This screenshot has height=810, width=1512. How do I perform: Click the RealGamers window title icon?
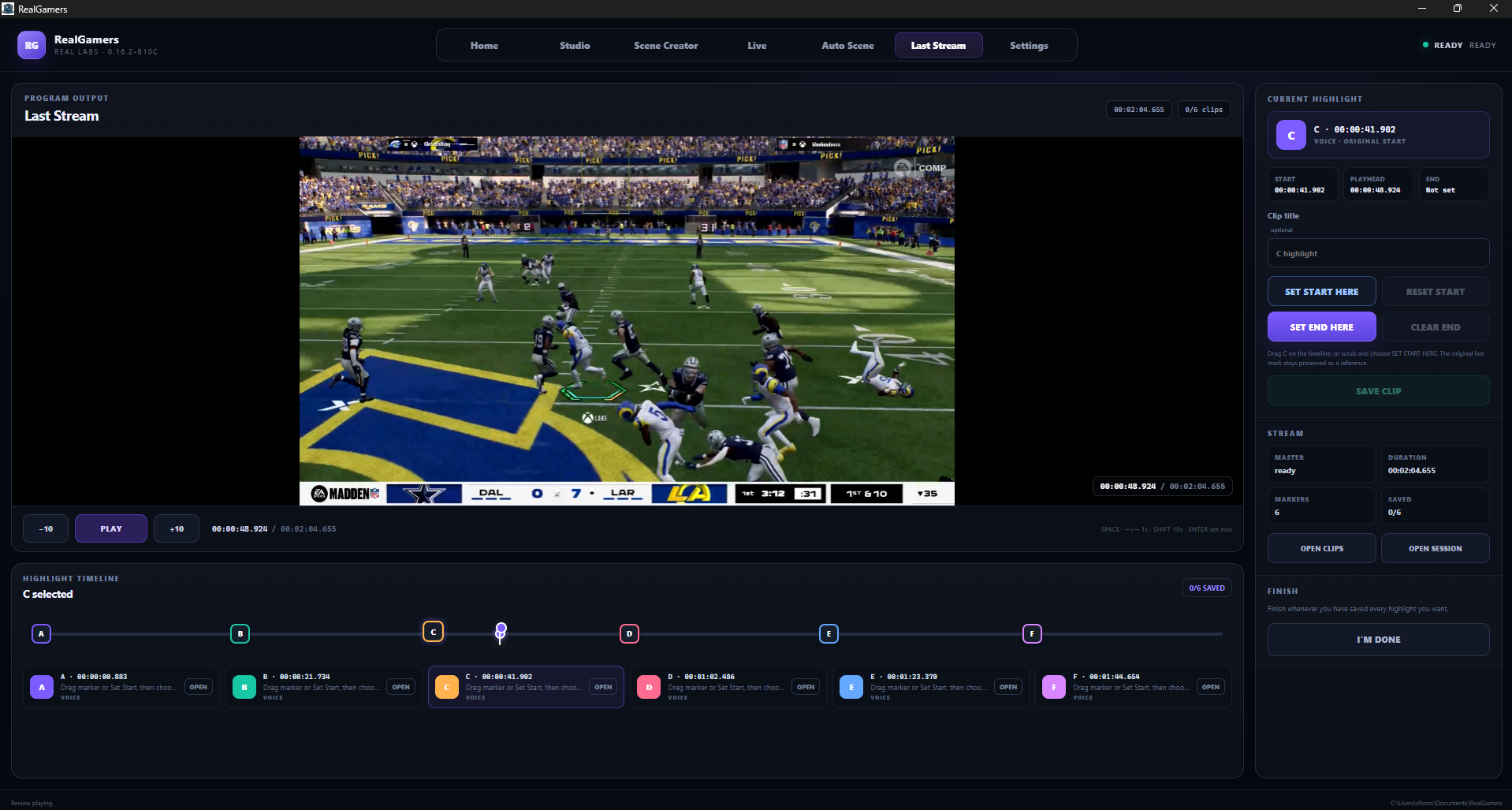(8, 9)
